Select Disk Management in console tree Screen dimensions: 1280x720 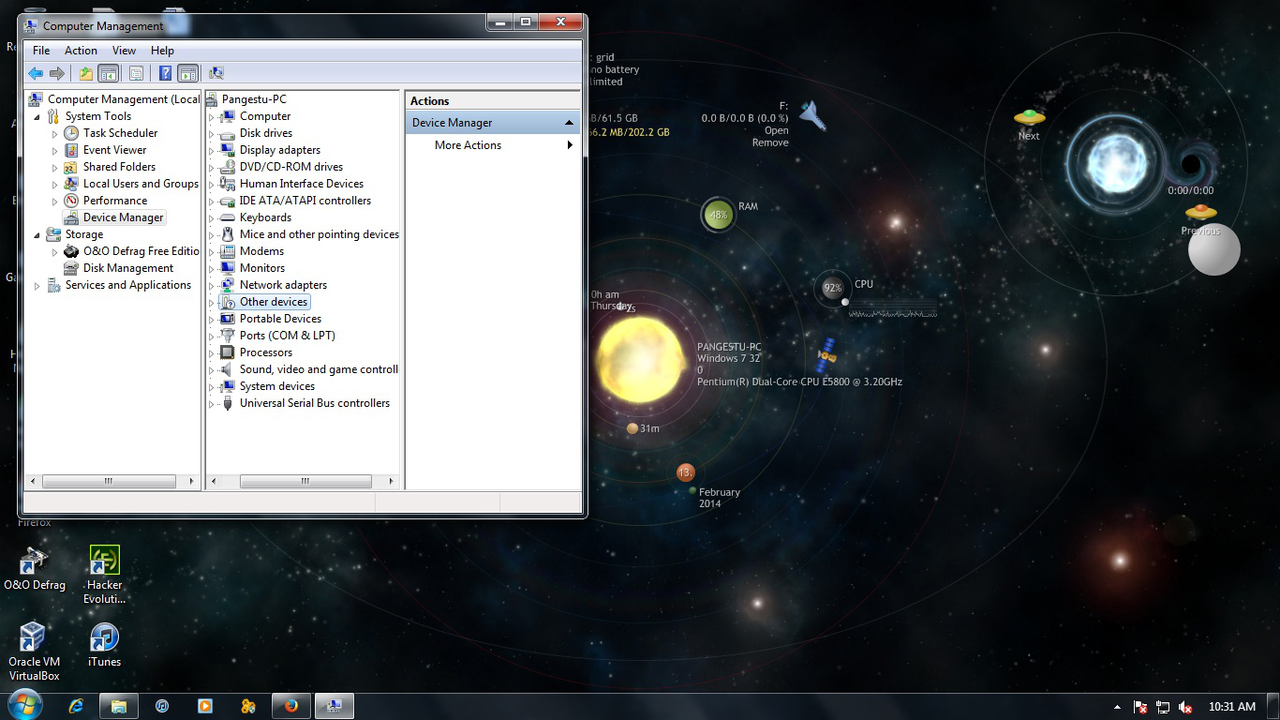coord(128,268)
